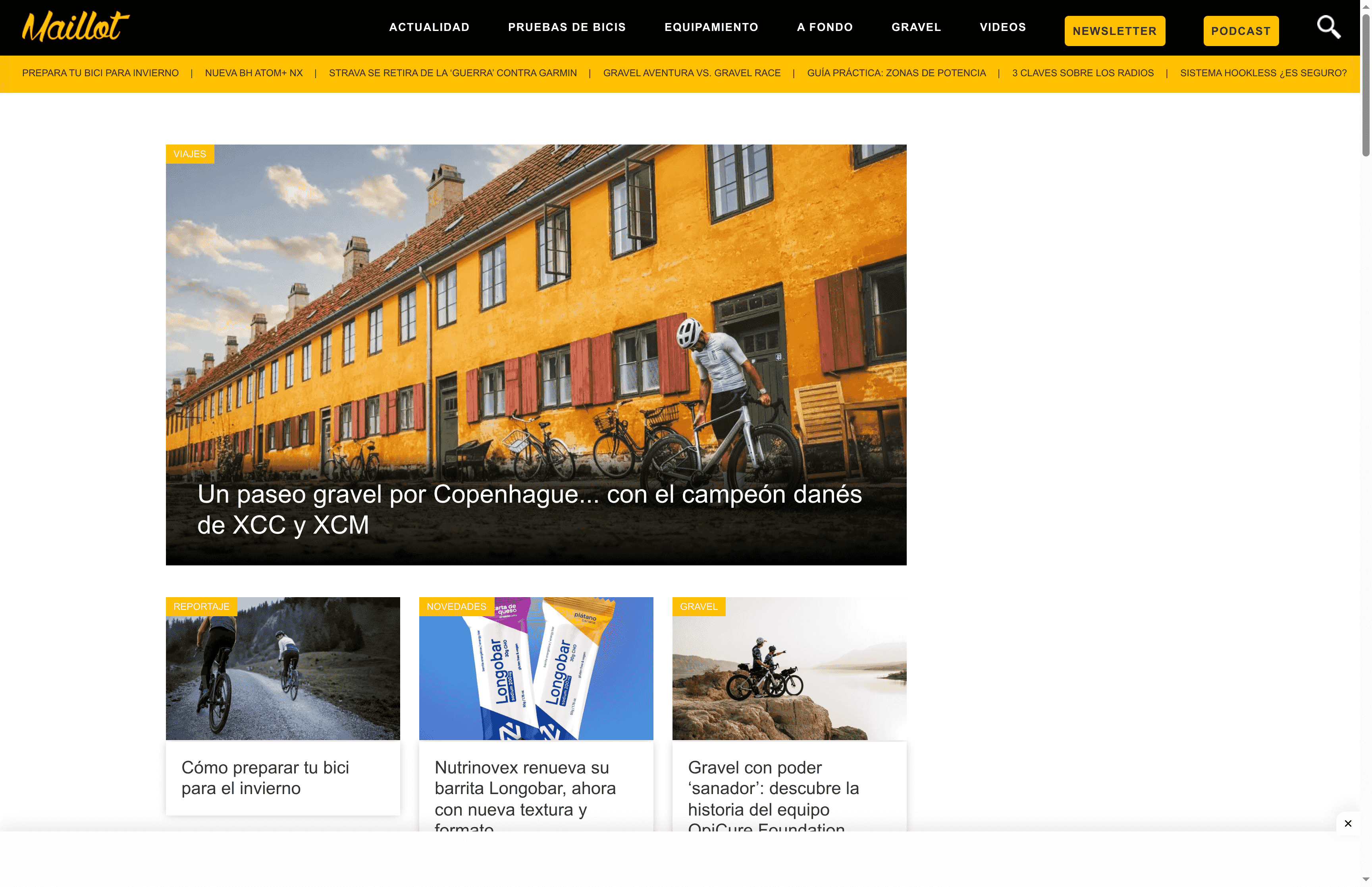Switch to the VIDEOS section

(x=1002, y=27)
